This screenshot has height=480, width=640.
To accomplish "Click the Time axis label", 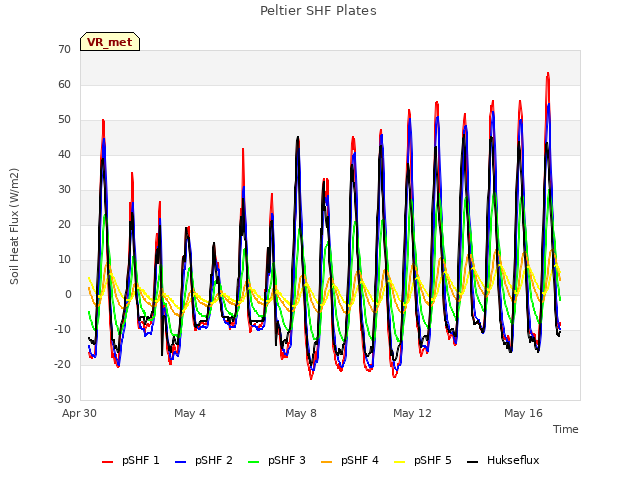I will pyautogui.click(x=566, y=429).
